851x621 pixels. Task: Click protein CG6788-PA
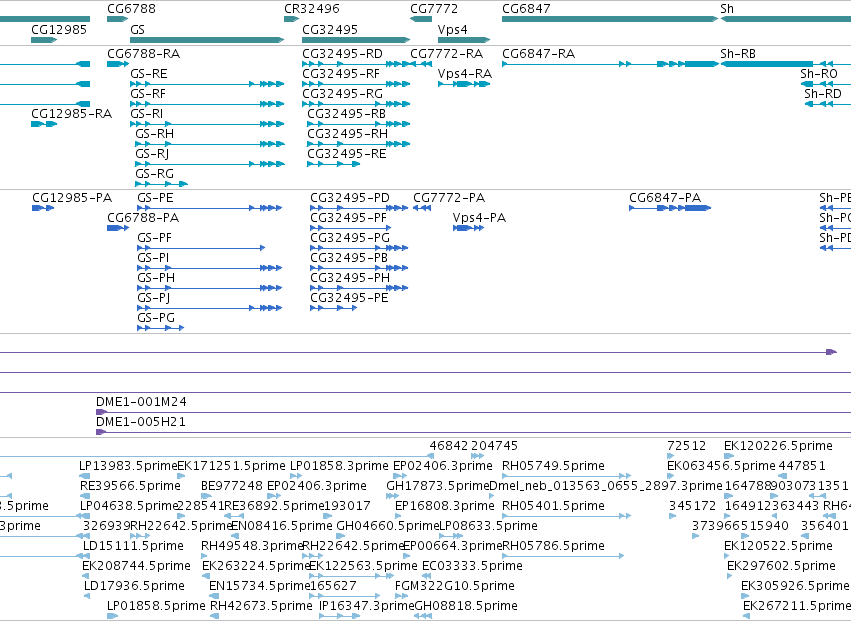coord(118,228)
